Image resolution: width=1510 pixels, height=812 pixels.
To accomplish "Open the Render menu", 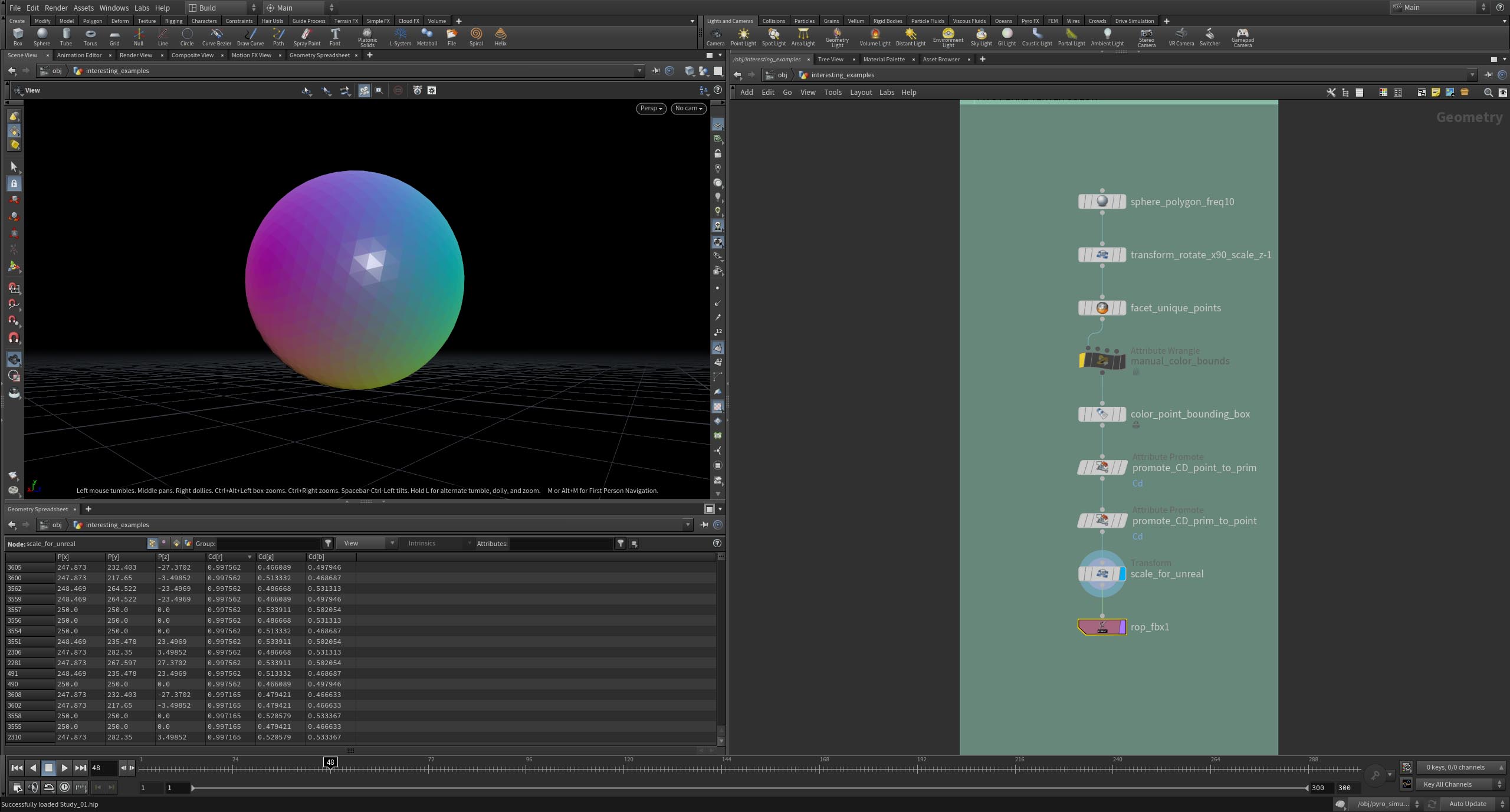I will click(x=56, y=8).
